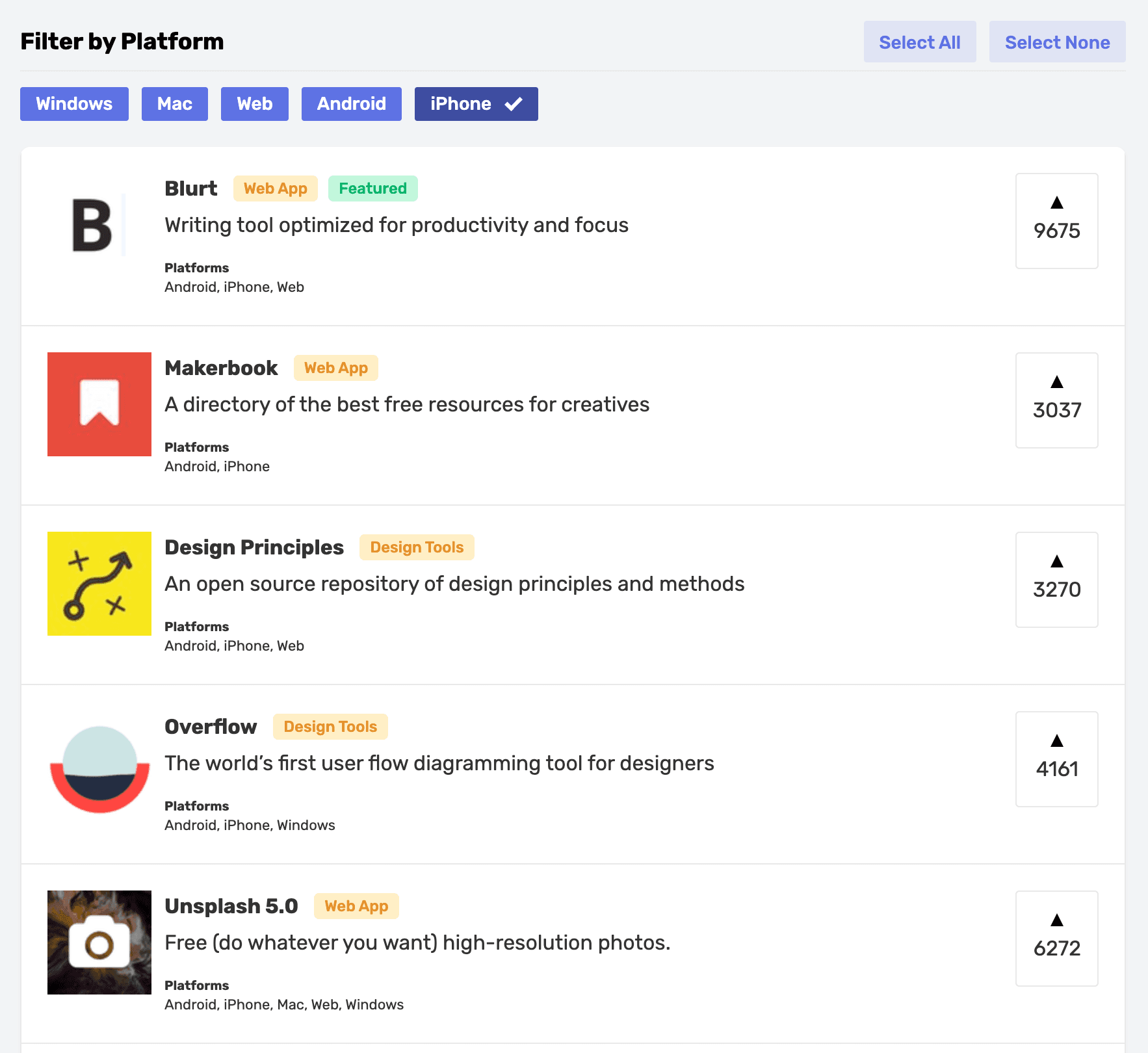Viewport: 1148px width, 1053px height.
Task: Select the Unsplash 5.0 title
Action: [x=231, y=906]
